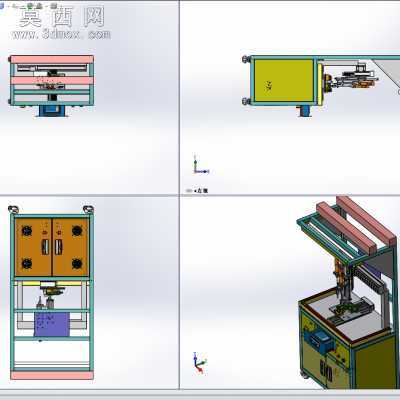400x400 pixels.
Task: Click the link-views icon beside the 左视 label
Action: pos(190,191)
